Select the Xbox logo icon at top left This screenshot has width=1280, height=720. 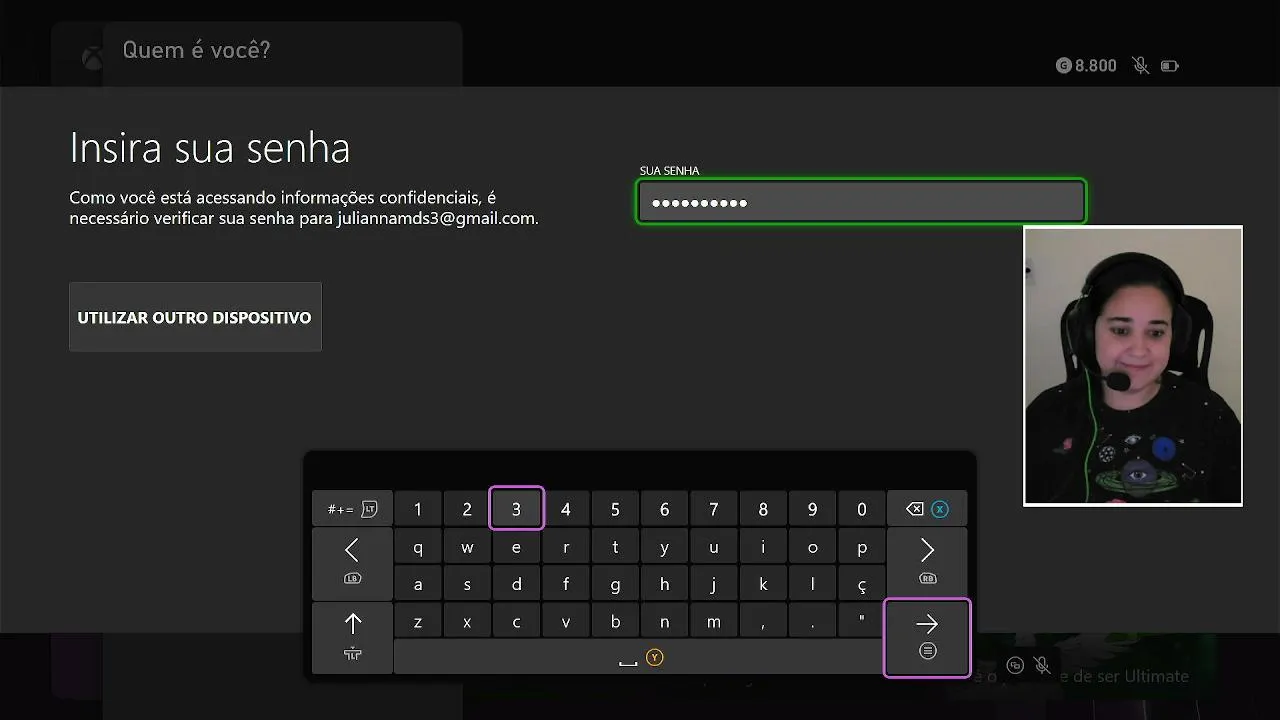pyautogui.click(x=92, y=58)
